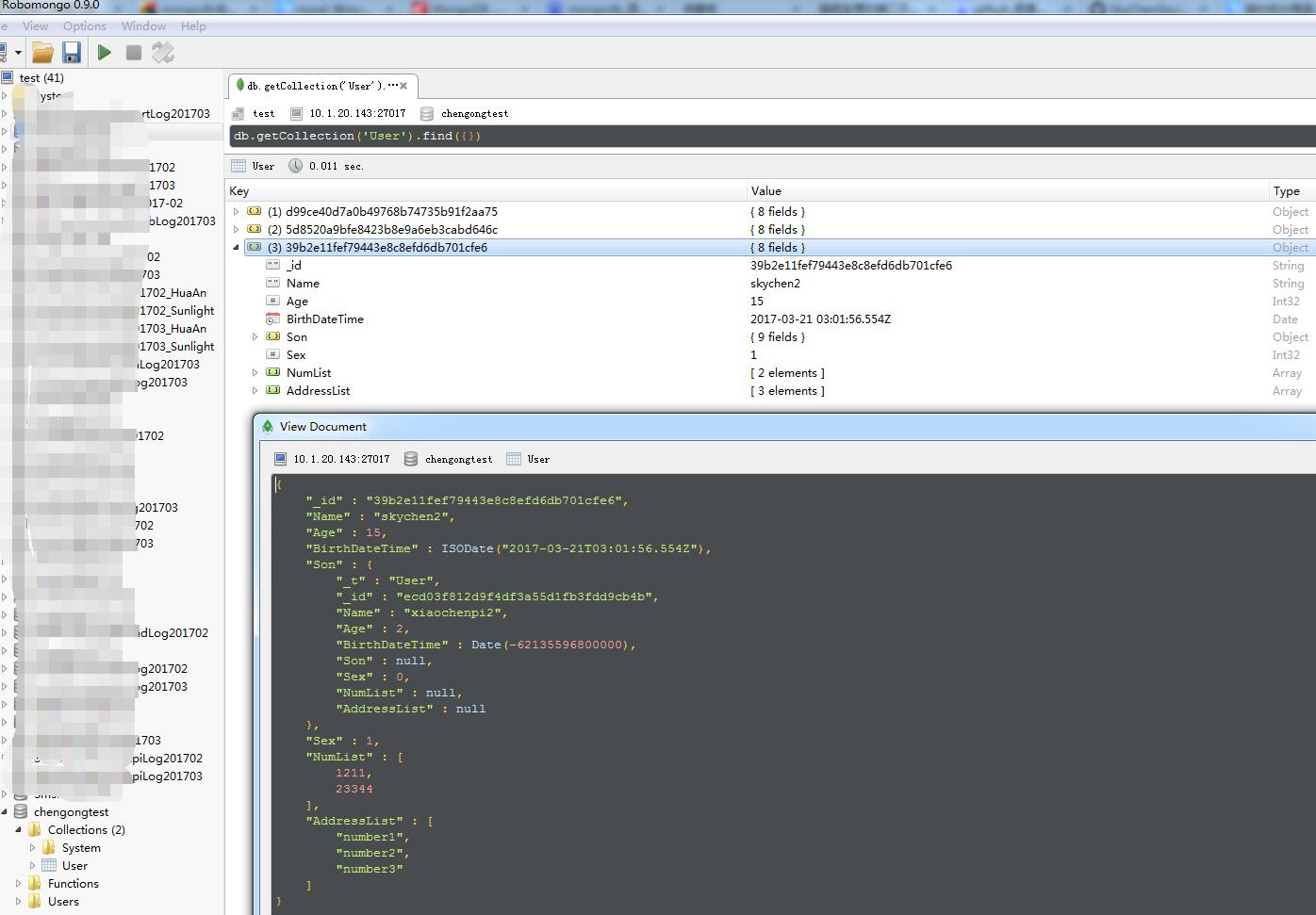Run the query with the green play button
The image size is (1316, 915).
105,53
